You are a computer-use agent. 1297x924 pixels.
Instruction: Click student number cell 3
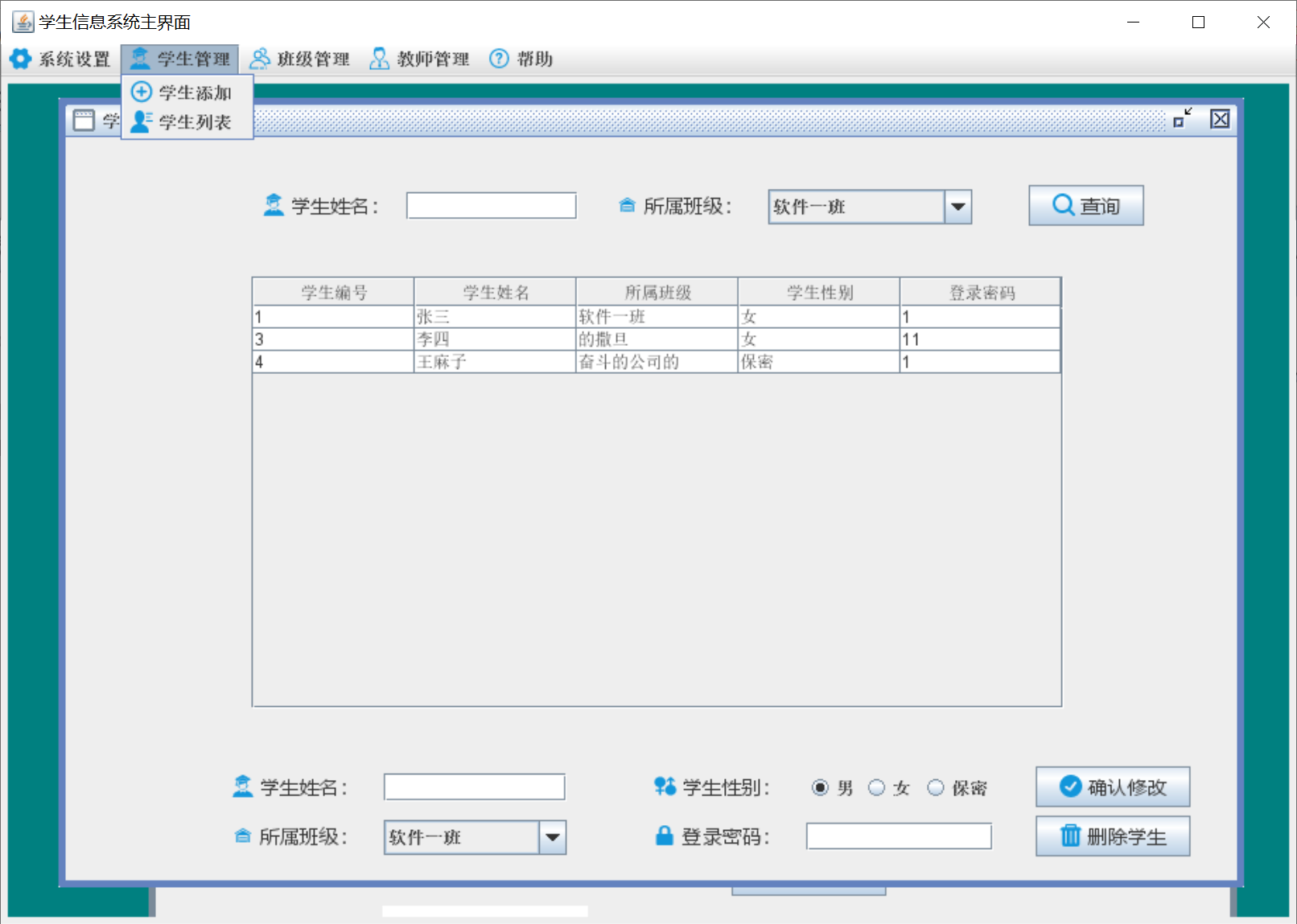333,339
